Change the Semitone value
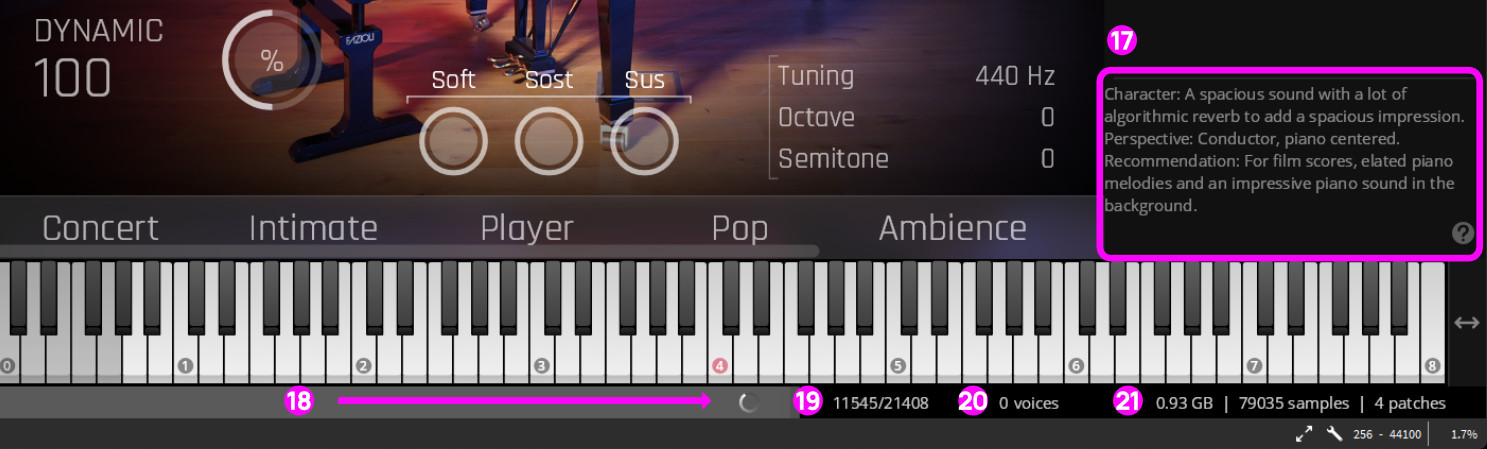This screenshot has height=449, width=1487. click(1047, 159)
